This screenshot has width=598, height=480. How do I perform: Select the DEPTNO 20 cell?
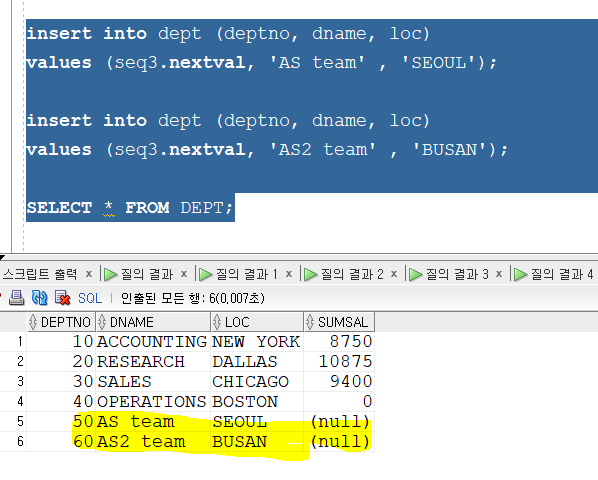[x=61, y=361]
